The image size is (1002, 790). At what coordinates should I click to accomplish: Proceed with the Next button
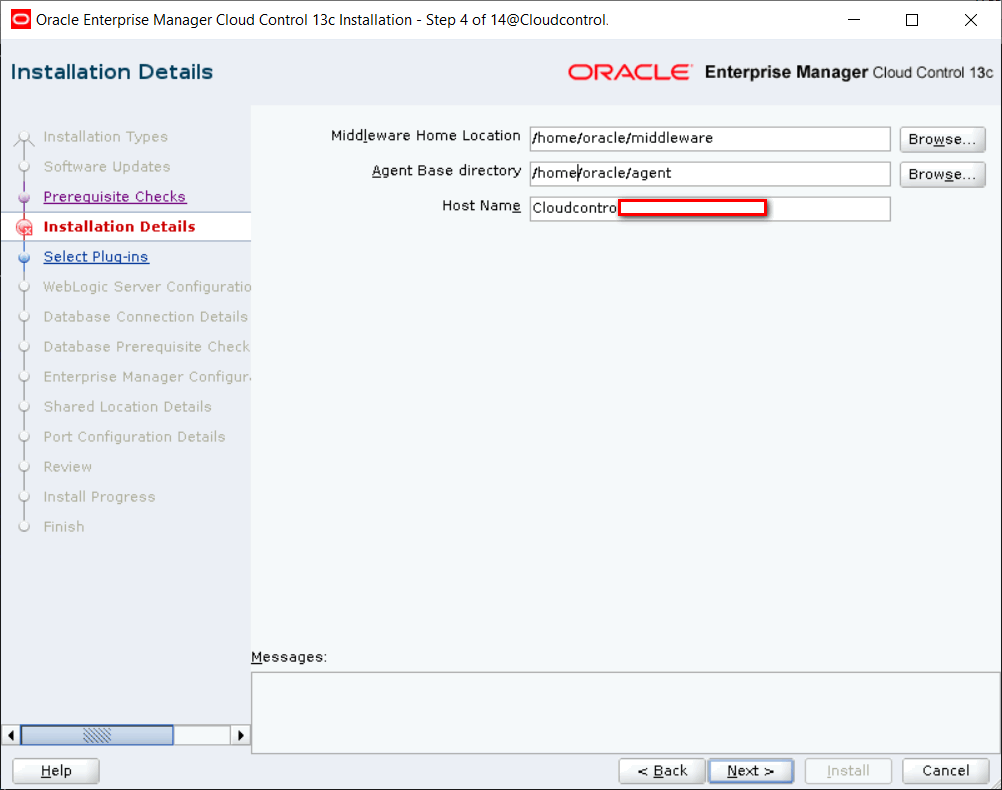click(x=751, y=771)
